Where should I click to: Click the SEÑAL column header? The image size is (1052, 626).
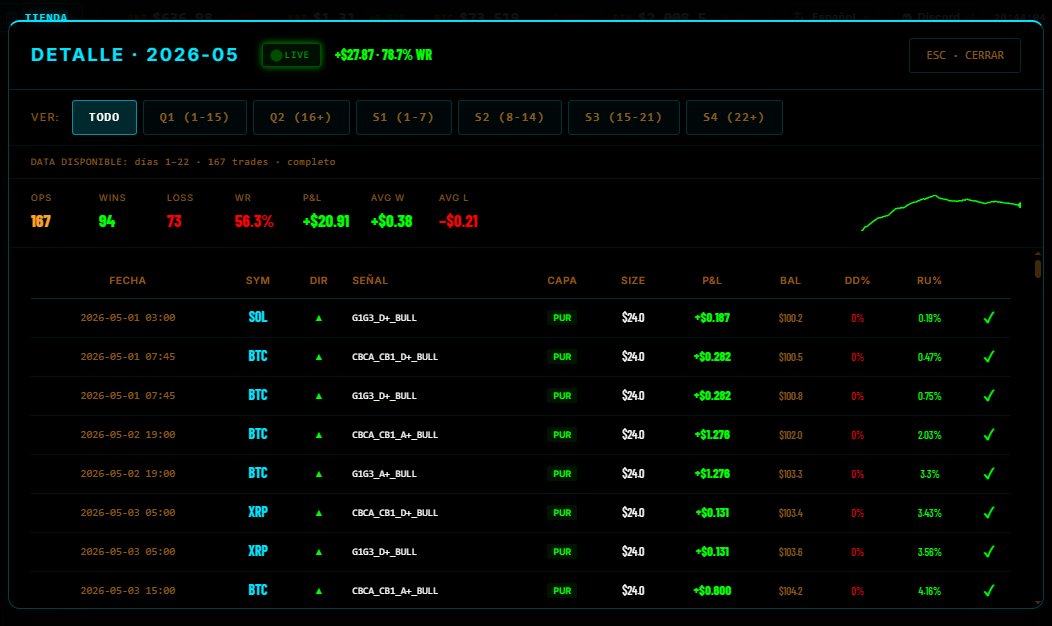[370, 280]
